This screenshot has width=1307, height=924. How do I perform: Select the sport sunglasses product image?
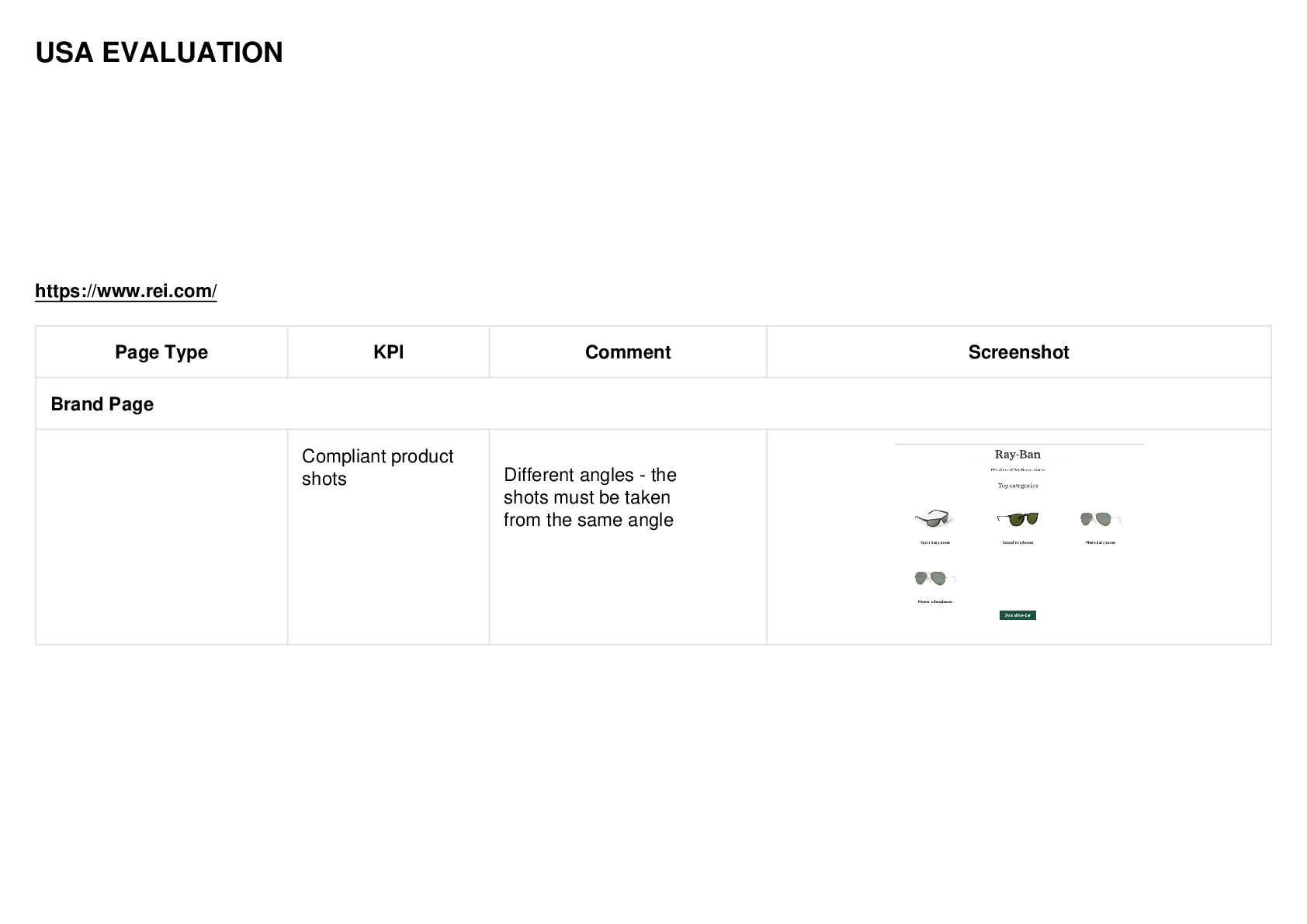(934, 518)
